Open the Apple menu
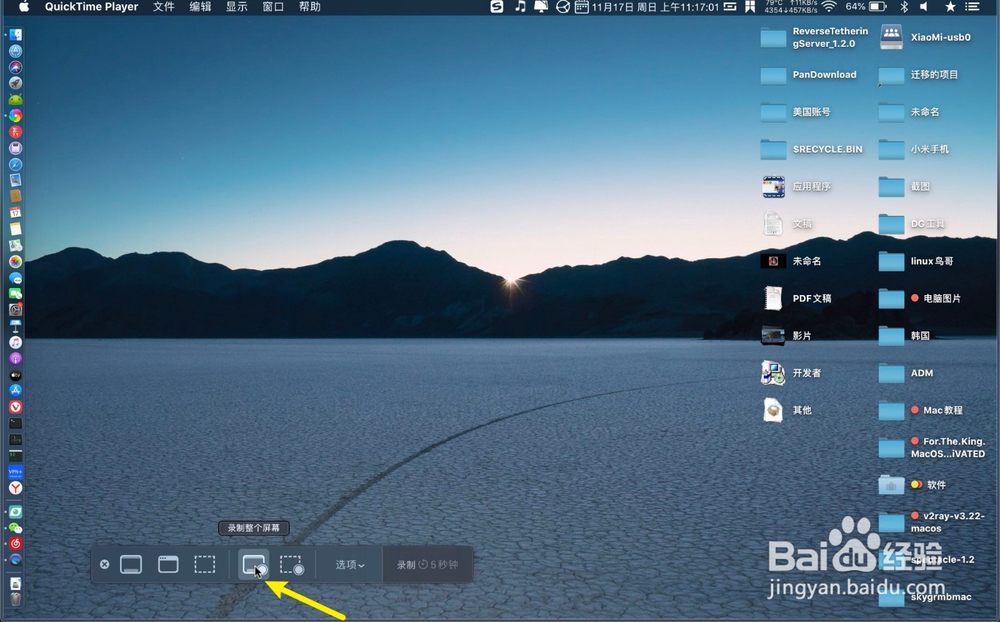This screenshot has height=622, width=1000. coord(24,6)
